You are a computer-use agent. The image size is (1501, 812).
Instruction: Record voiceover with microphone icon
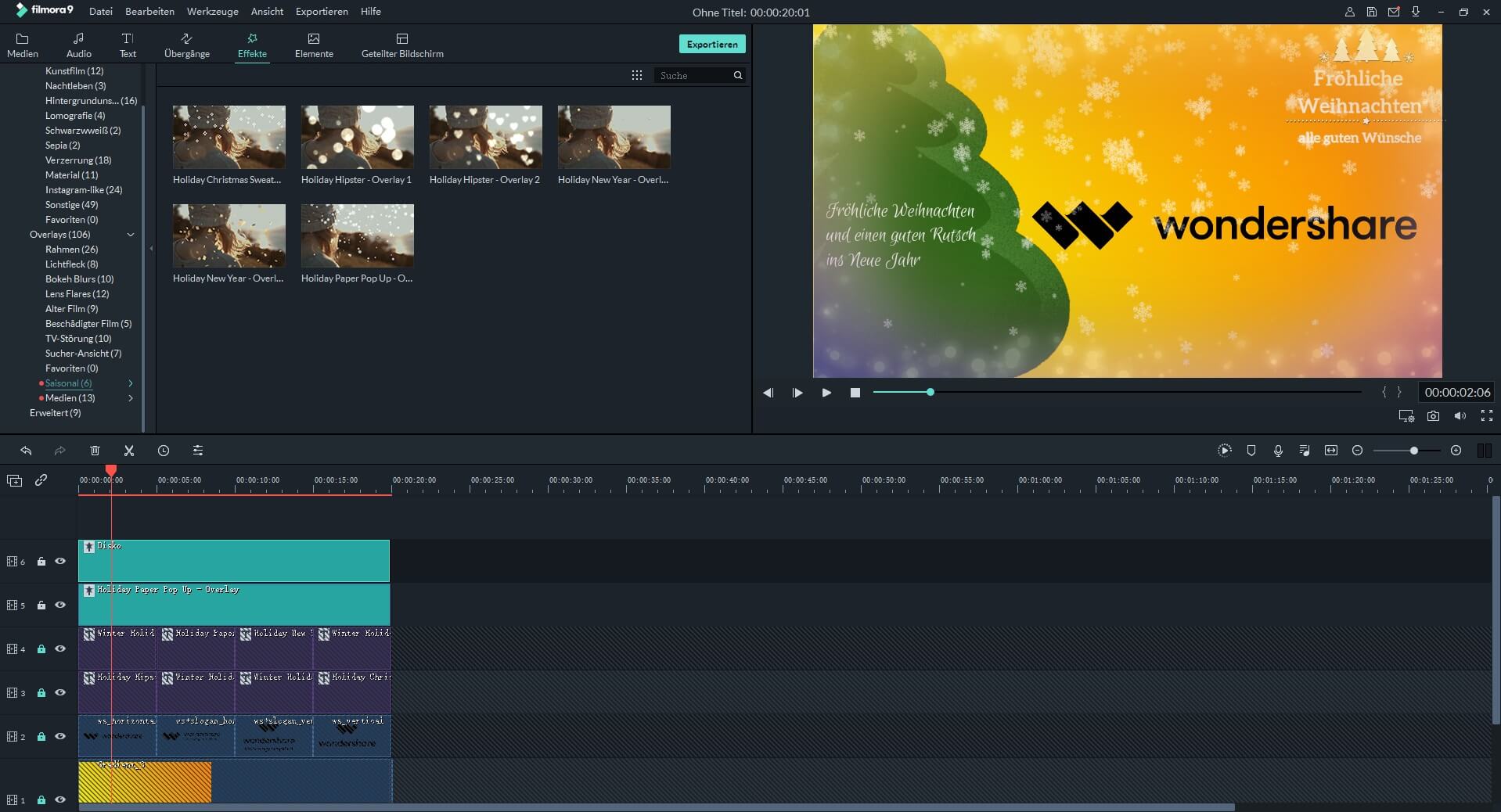pos(1278,451)
